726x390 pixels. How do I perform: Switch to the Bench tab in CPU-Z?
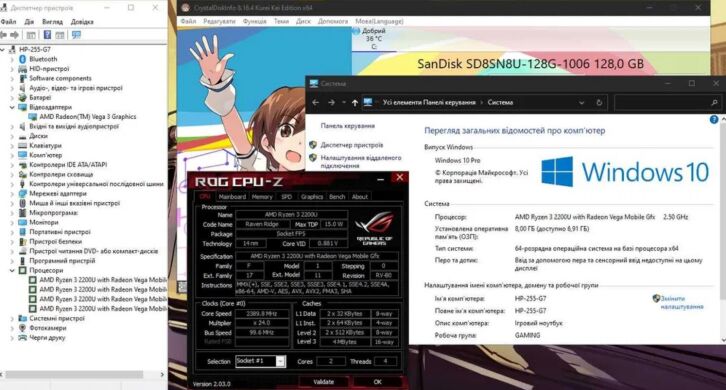pyautogui.click(x=337, y=197)
